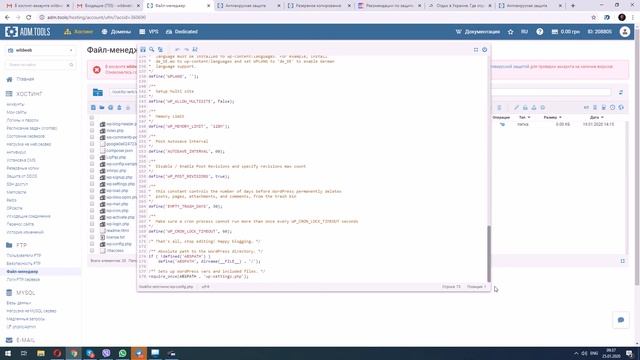Create a new folder in file manager toolbar
This screenshot has width=640, height=360.
(x=102, y=108)
